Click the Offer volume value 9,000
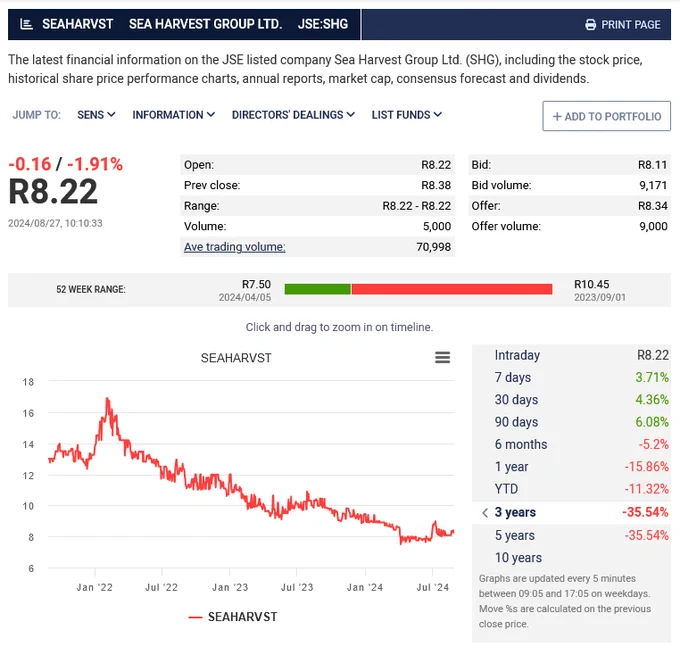Screen dimensions: 680x655 [653, 226]
